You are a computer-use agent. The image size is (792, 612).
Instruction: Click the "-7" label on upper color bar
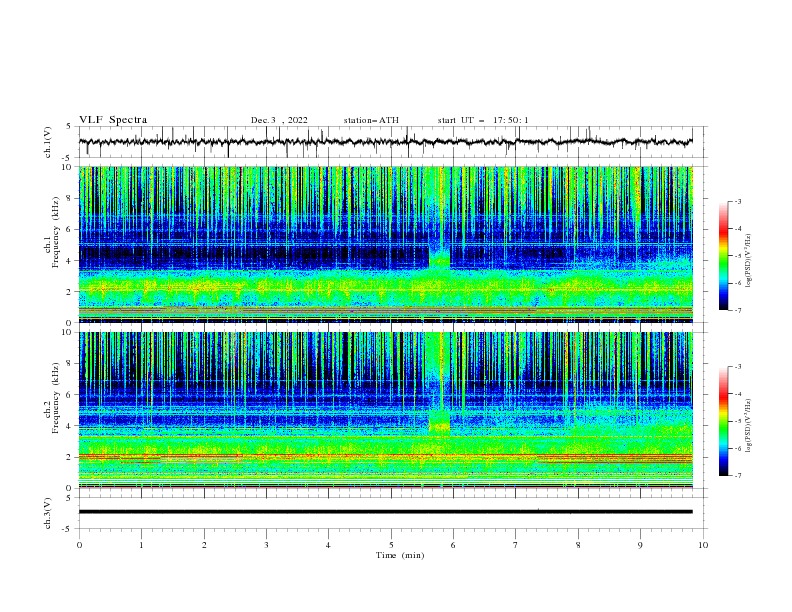pos(737,310)
